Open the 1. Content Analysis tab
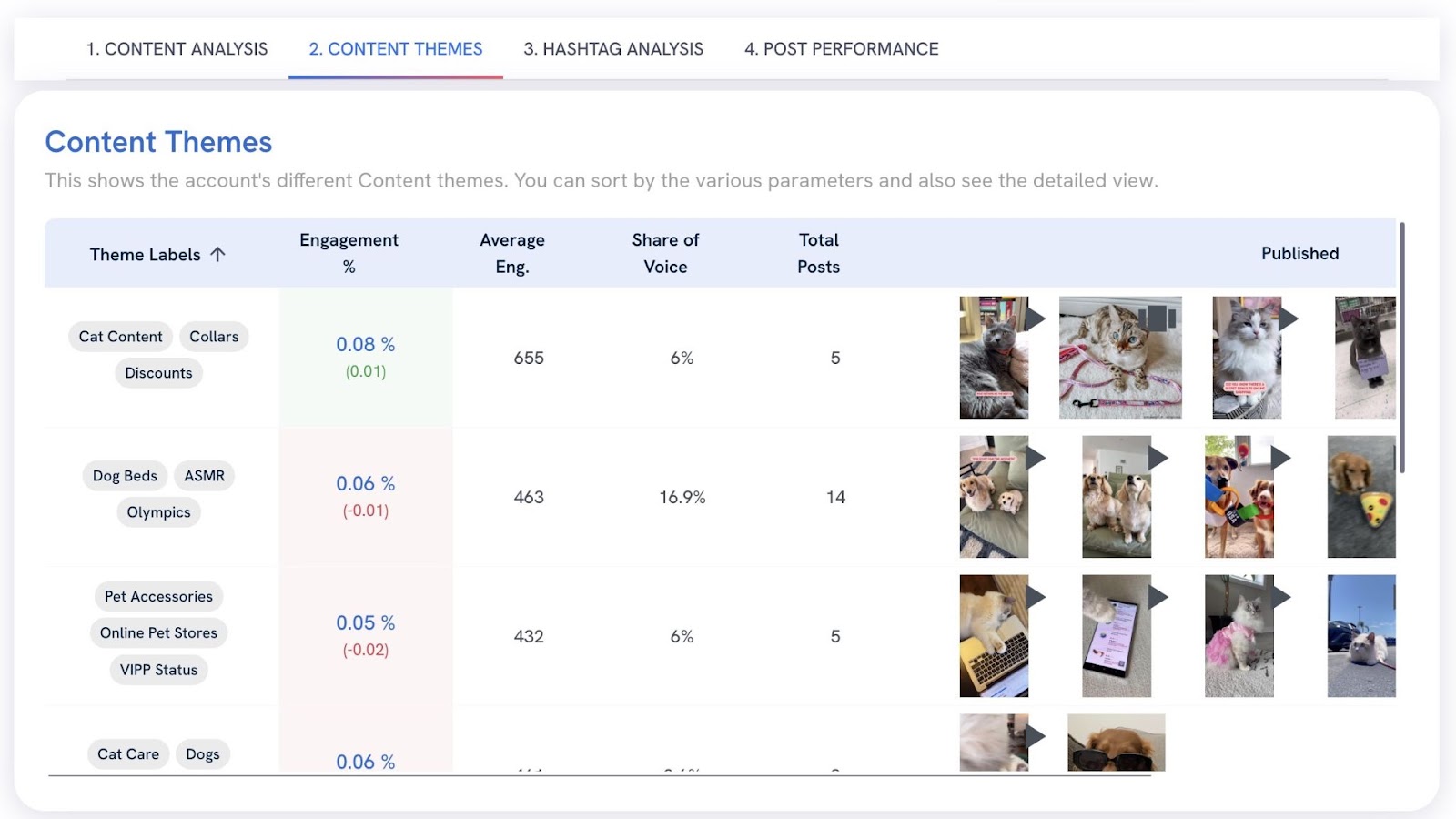Viewport: 1456px width, 819px height. click(177, 49)
